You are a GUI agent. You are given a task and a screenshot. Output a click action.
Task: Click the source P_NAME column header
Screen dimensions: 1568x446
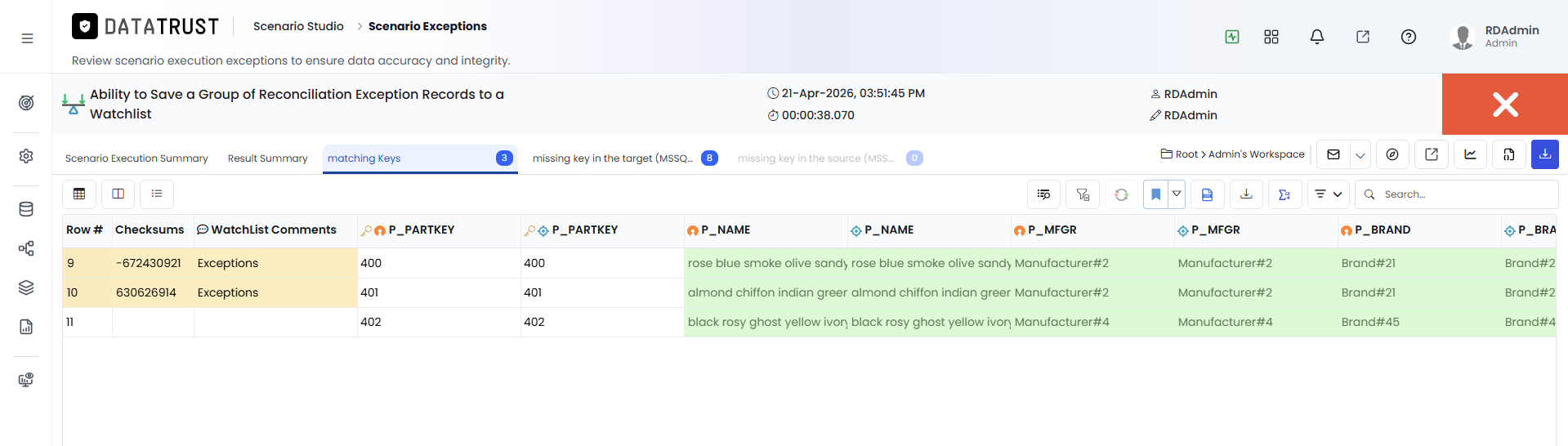[x=766, y=230]
